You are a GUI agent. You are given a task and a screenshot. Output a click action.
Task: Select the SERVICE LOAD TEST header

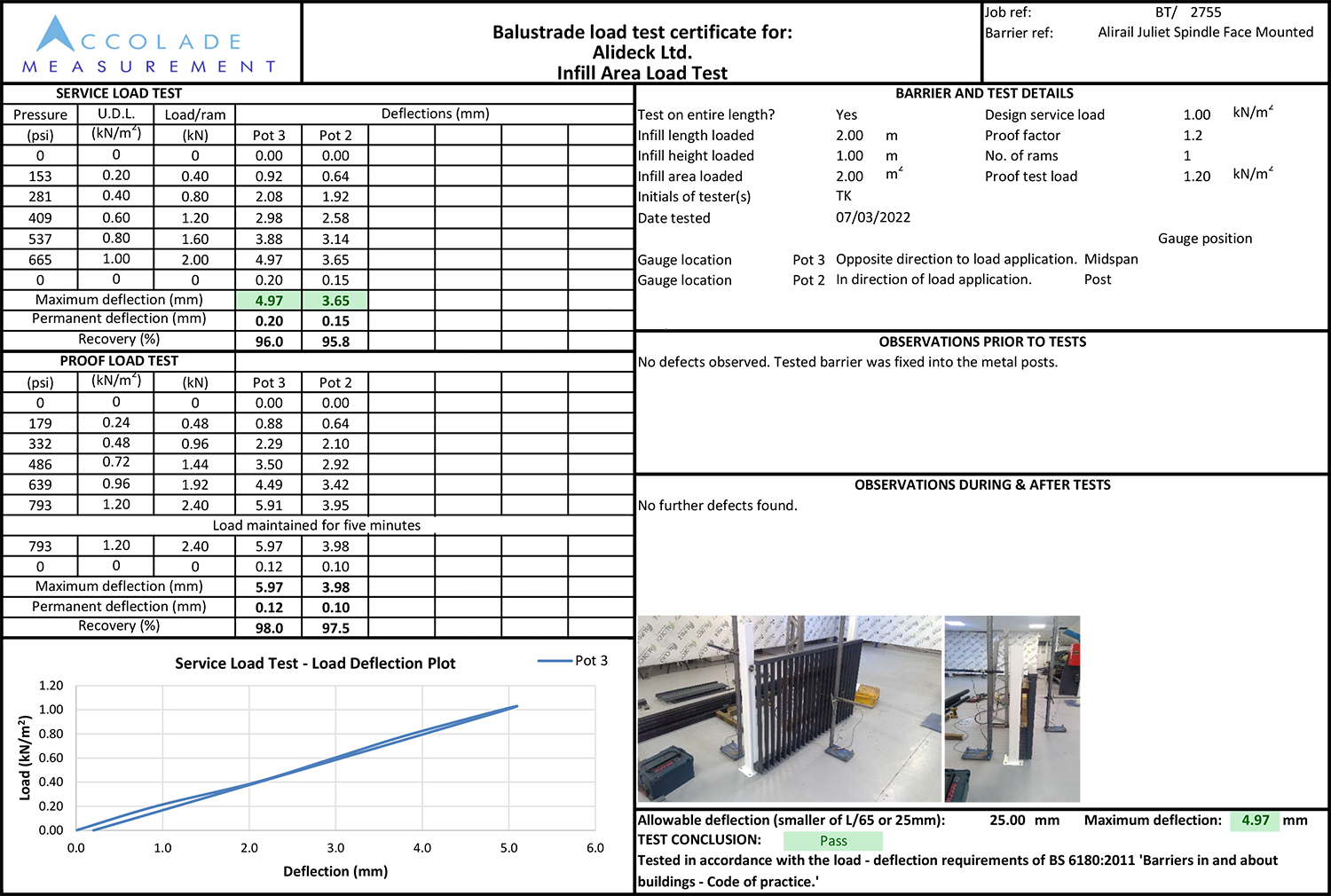[118, 92]
